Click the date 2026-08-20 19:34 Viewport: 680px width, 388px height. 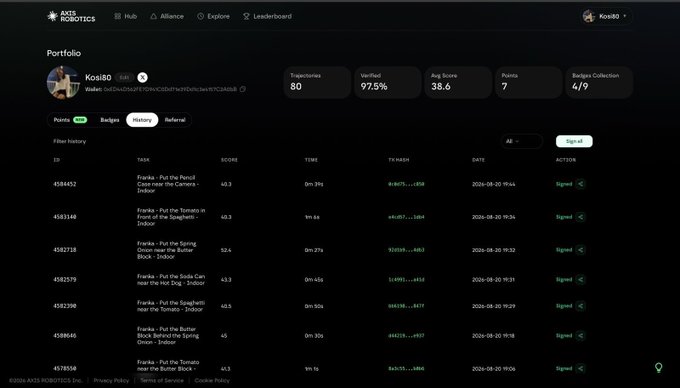point(494,217)
